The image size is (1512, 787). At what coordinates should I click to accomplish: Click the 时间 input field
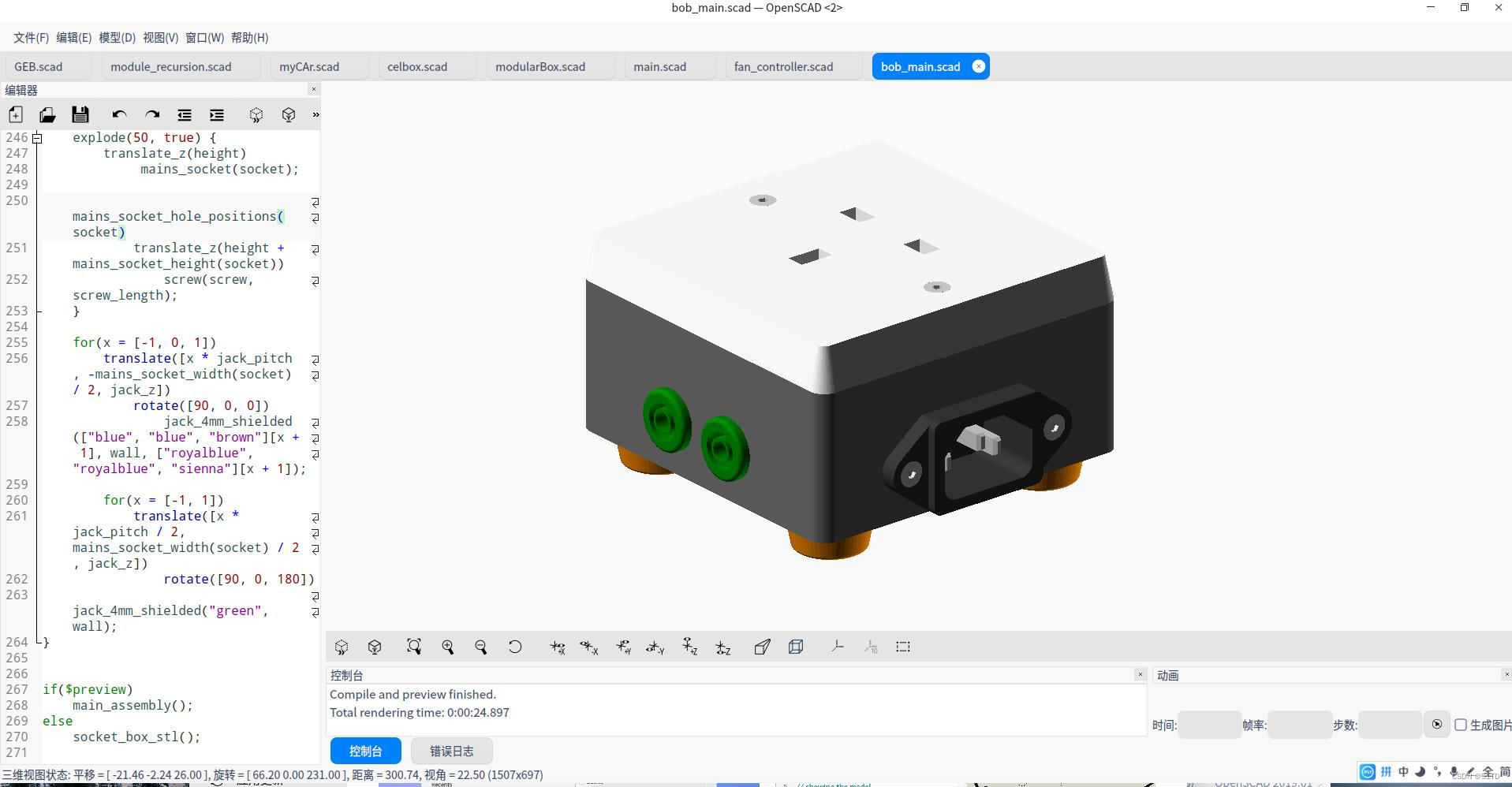pyautogui.click(x=1209, y=725)
